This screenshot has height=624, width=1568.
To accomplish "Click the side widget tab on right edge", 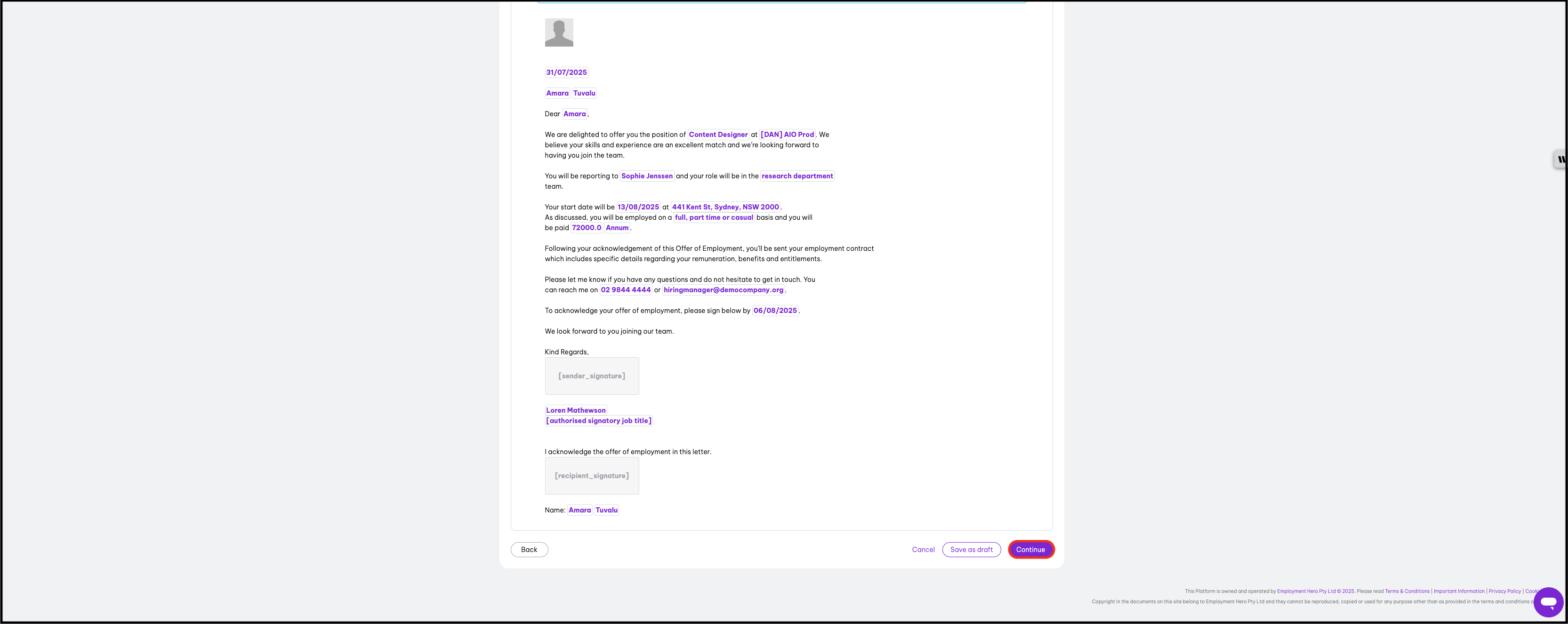I will coord(1560,160).
